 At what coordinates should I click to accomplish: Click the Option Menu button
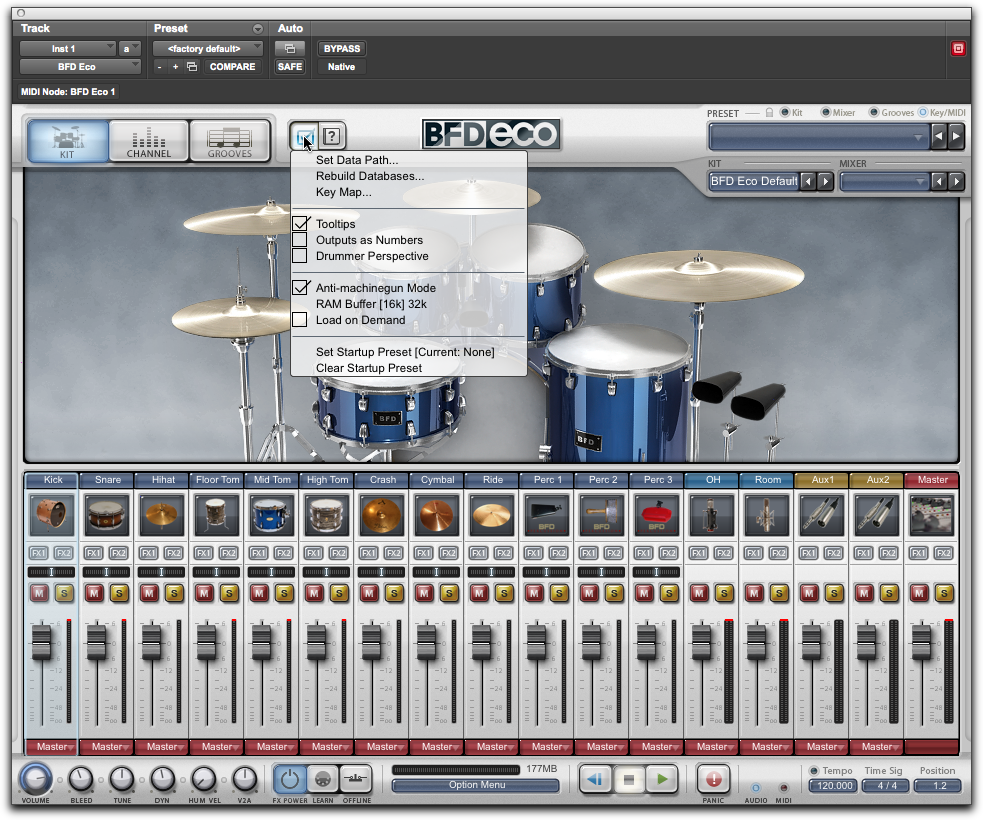(476, 785)
